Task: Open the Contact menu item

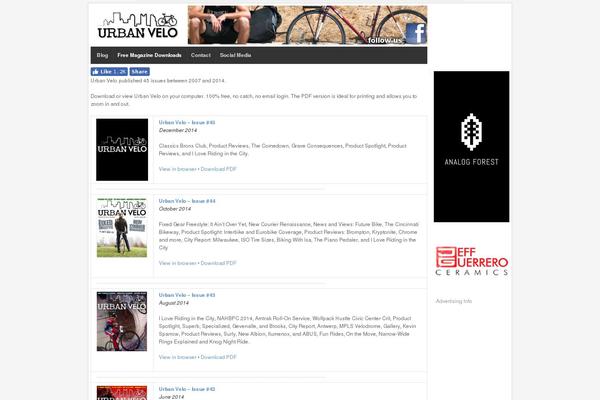Action: tap(201, 55)
